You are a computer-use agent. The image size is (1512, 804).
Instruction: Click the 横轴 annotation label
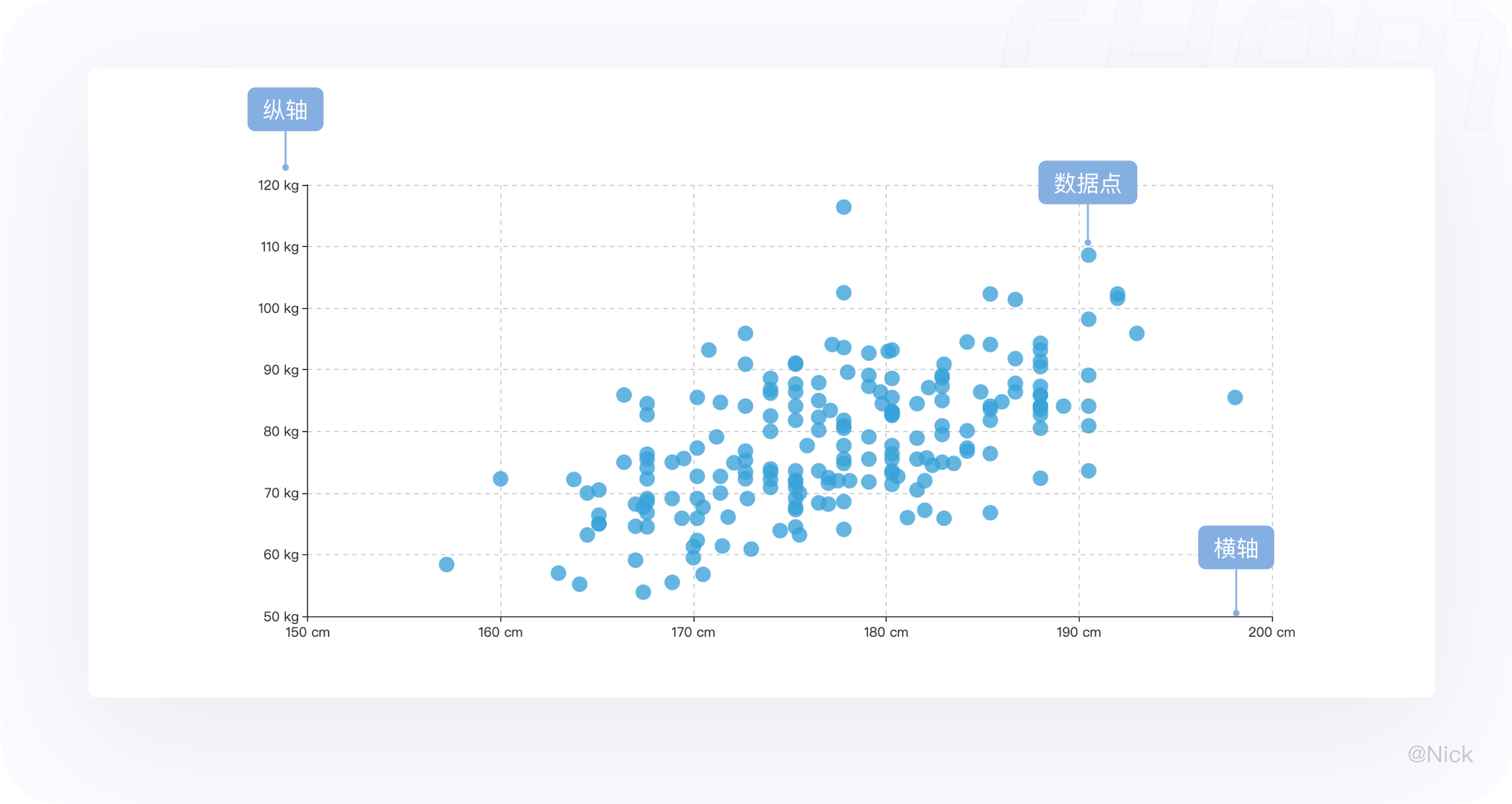1236,547
